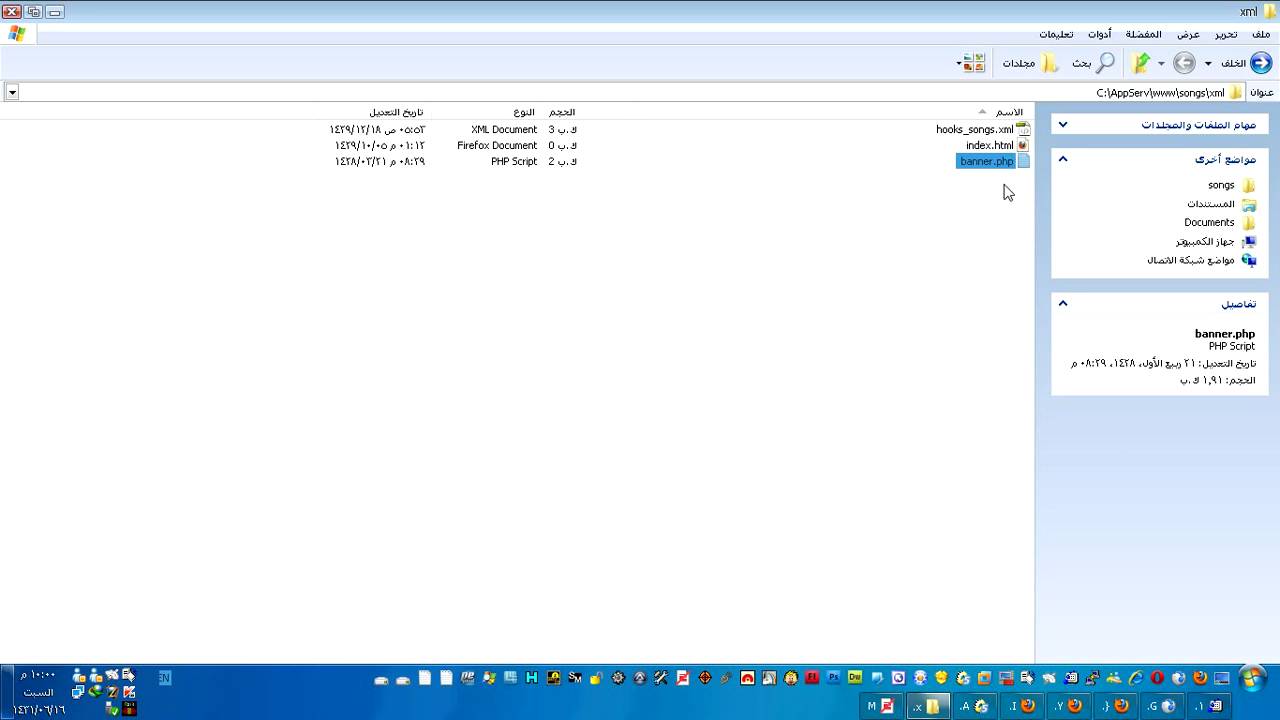Image resolution: width=1280 pixels, height=720 pixels.
Task: Sort by the الاسم (Name) column header
Action: [x=1009, y=112]
